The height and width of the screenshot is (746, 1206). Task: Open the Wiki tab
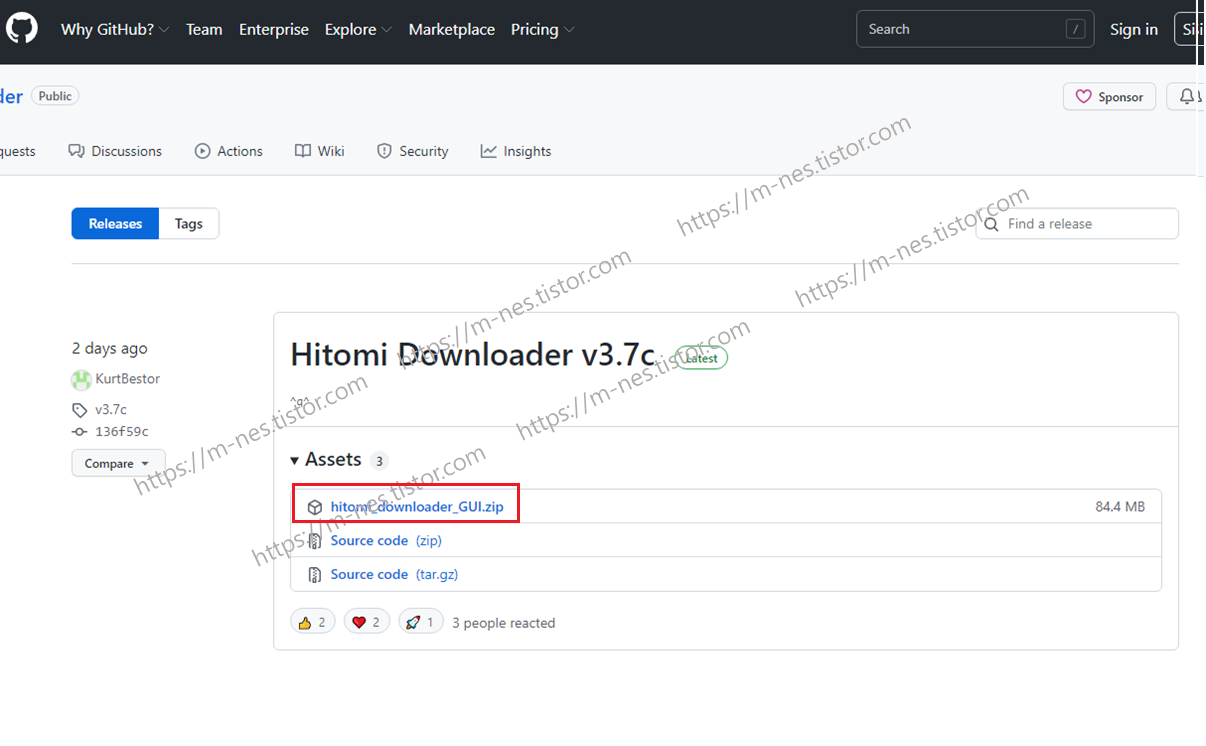pos(320,151)
